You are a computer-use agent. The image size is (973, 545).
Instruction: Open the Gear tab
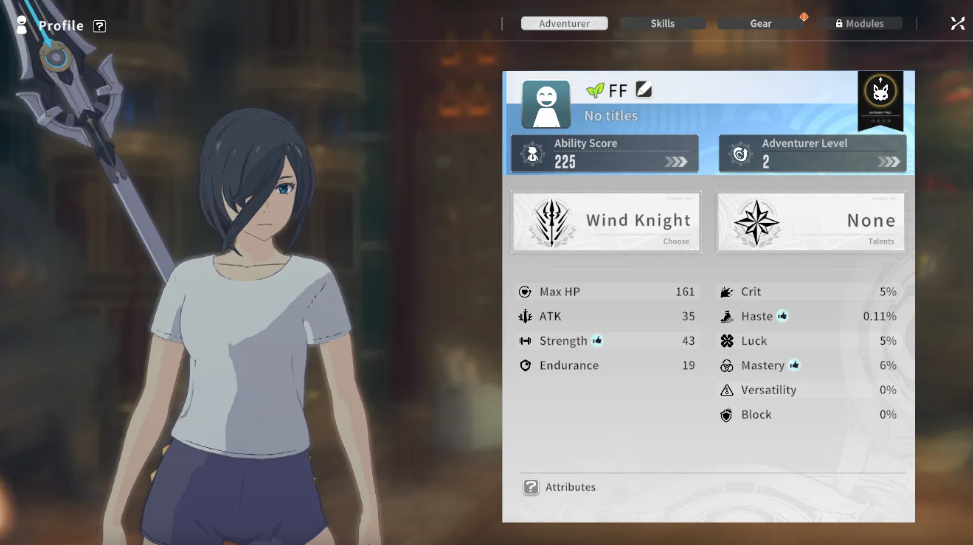(x=761, y=24)
